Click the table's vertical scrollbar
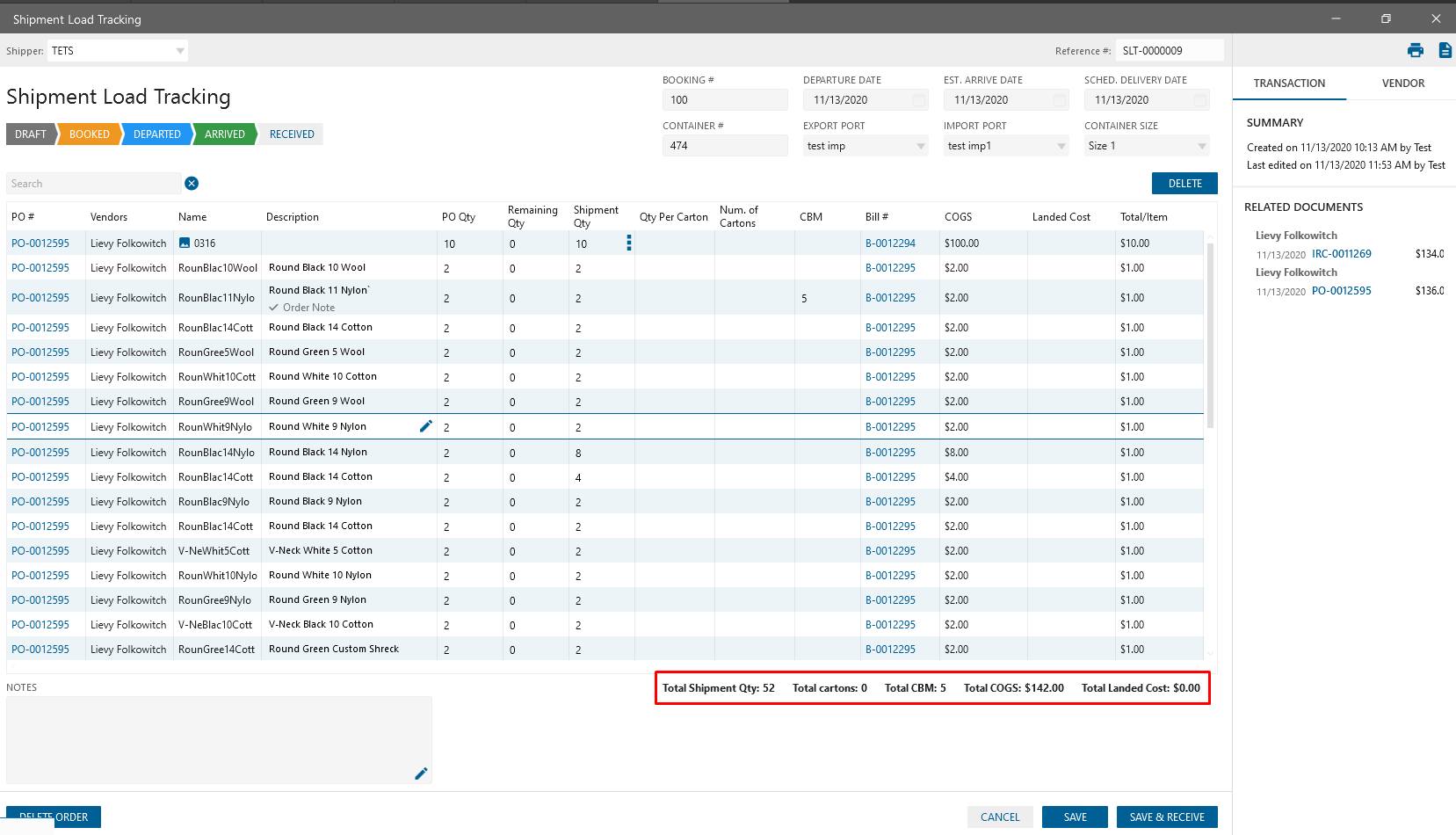Screen dimensions: 1456x835 coord(1210,334)
